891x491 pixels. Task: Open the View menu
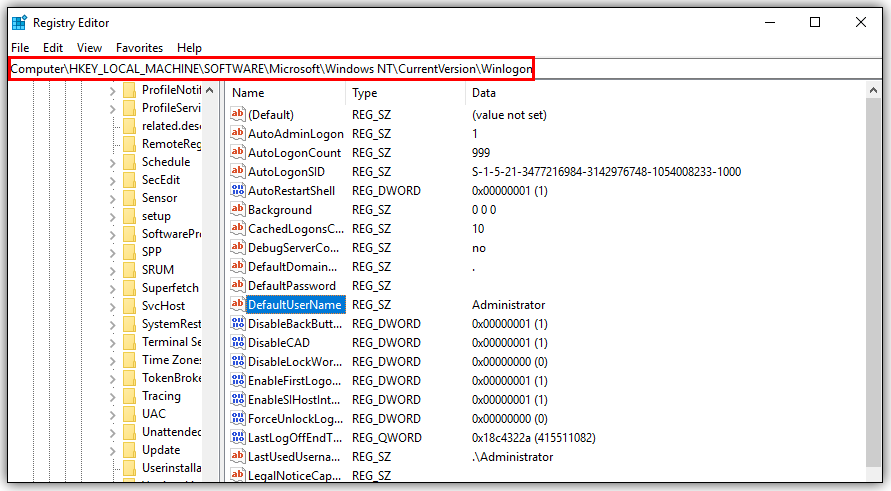tap(89, 48)
